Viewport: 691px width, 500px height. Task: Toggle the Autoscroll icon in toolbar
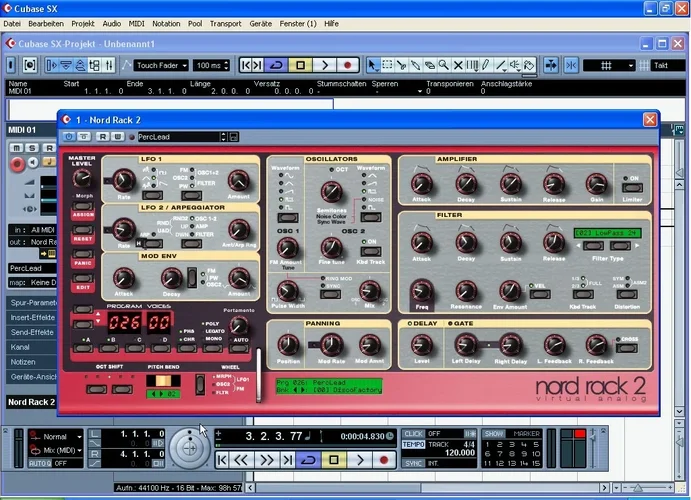coord(551,65)
